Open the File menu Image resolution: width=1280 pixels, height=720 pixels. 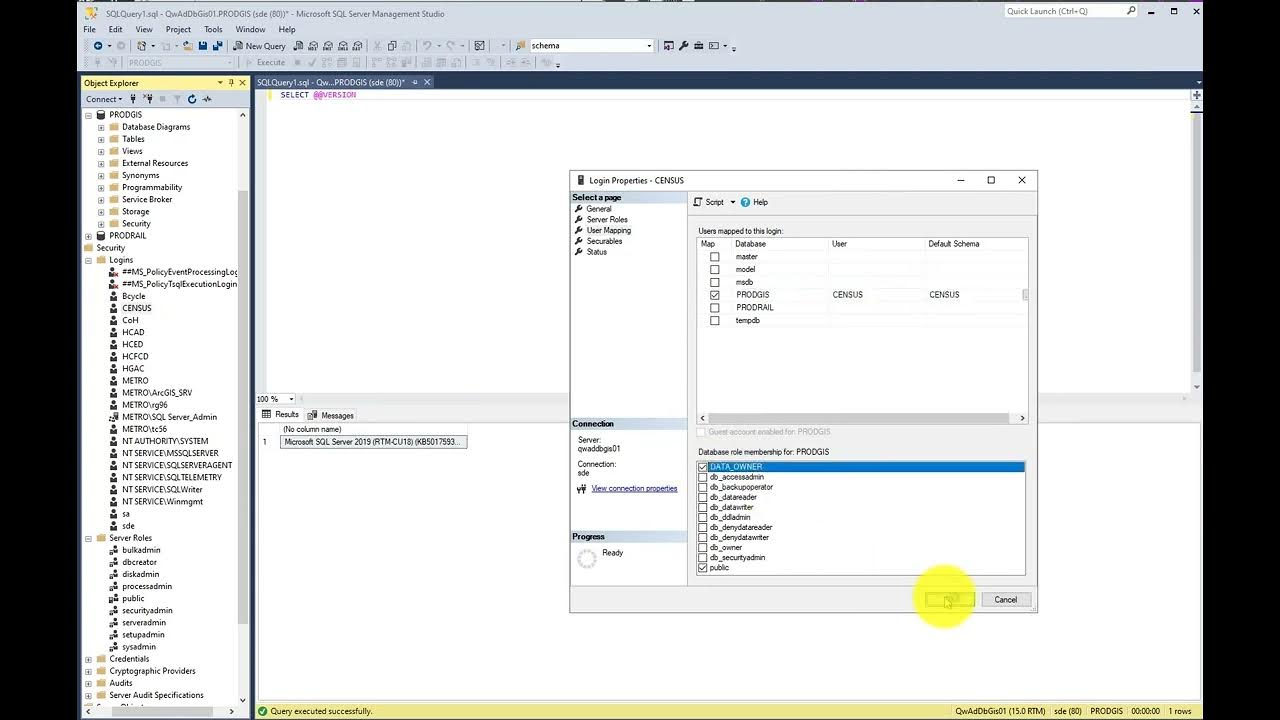tap(90, 30)
